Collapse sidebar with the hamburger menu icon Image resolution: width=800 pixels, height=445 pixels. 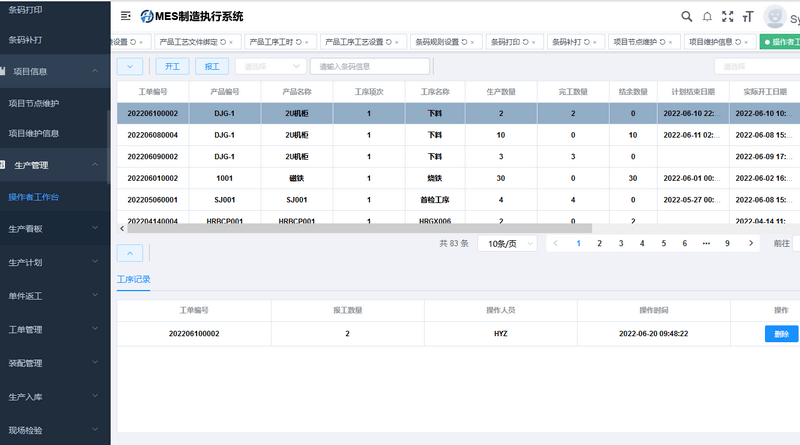point(126,16)
